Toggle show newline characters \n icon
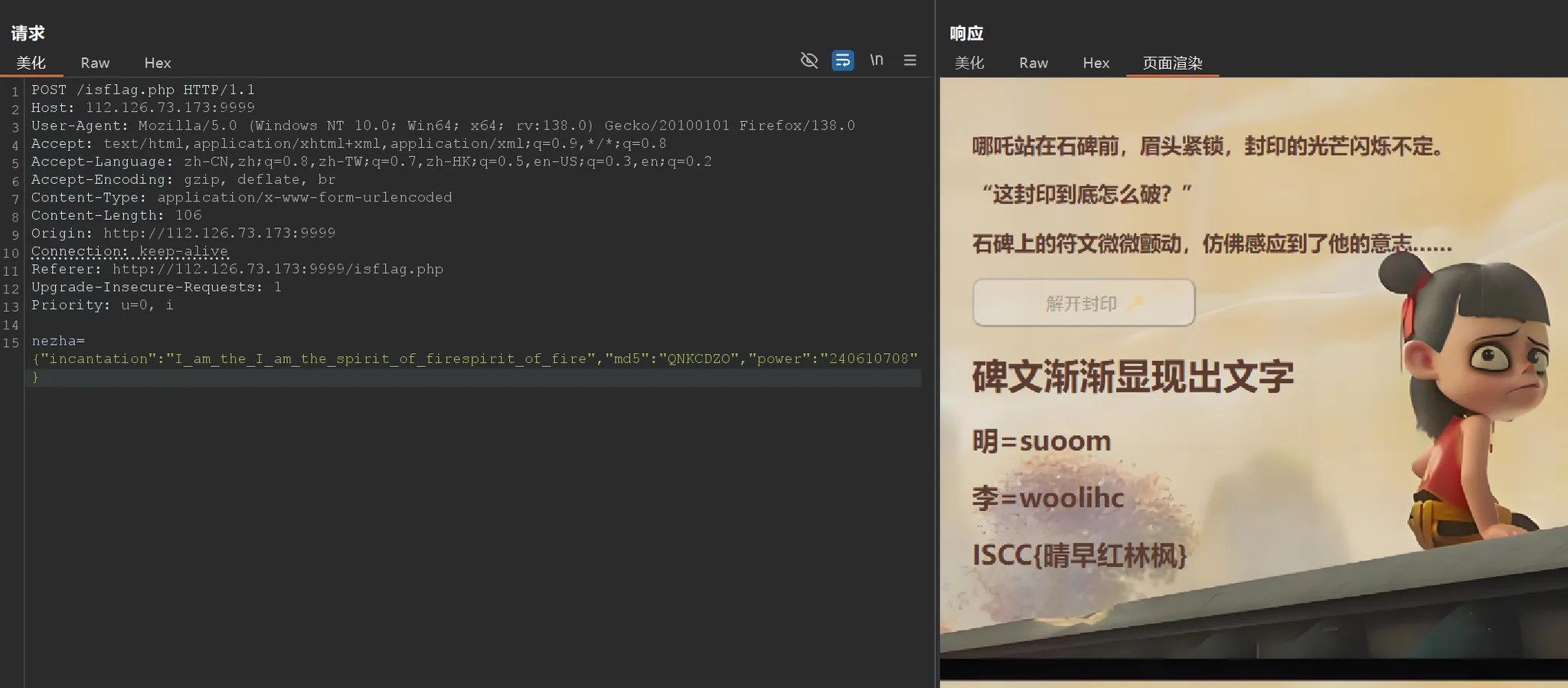 coord(877,60)
